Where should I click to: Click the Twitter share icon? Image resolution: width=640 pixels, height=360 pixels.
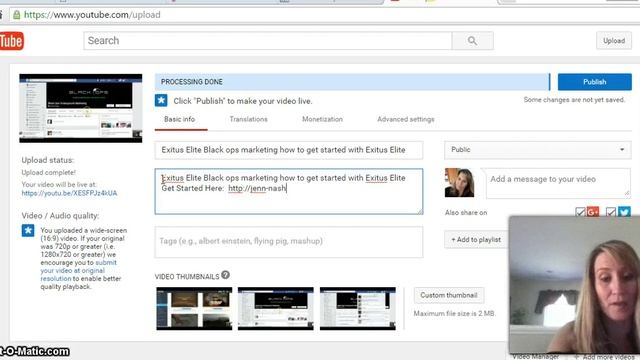click(x=624, y=212)
